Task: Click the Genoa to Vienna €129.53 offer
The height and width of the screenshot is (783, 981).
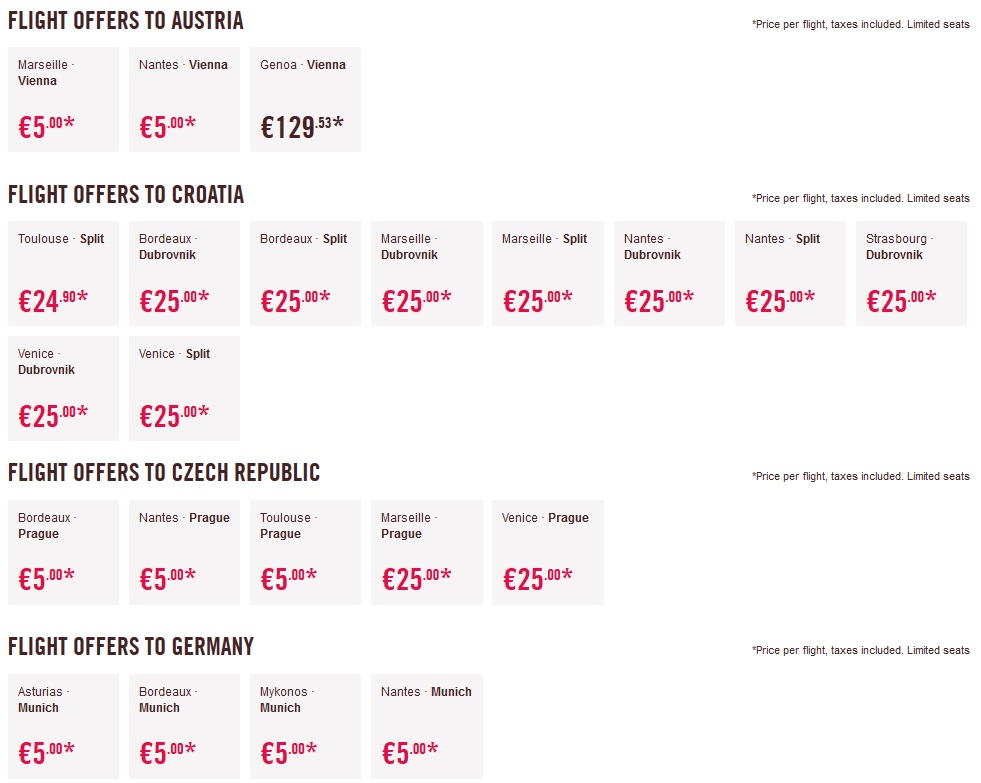Action: [305, 99]
